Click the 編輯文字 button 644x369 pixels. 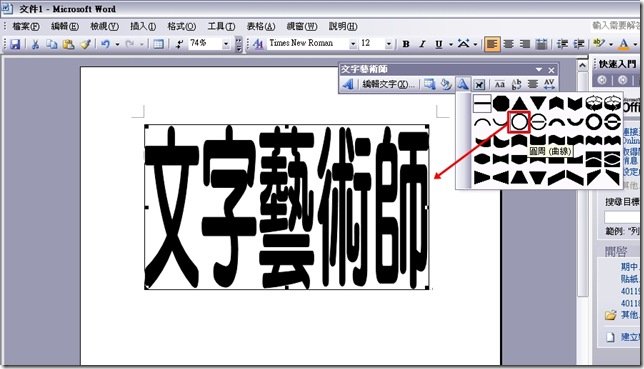tap(388, 84)
